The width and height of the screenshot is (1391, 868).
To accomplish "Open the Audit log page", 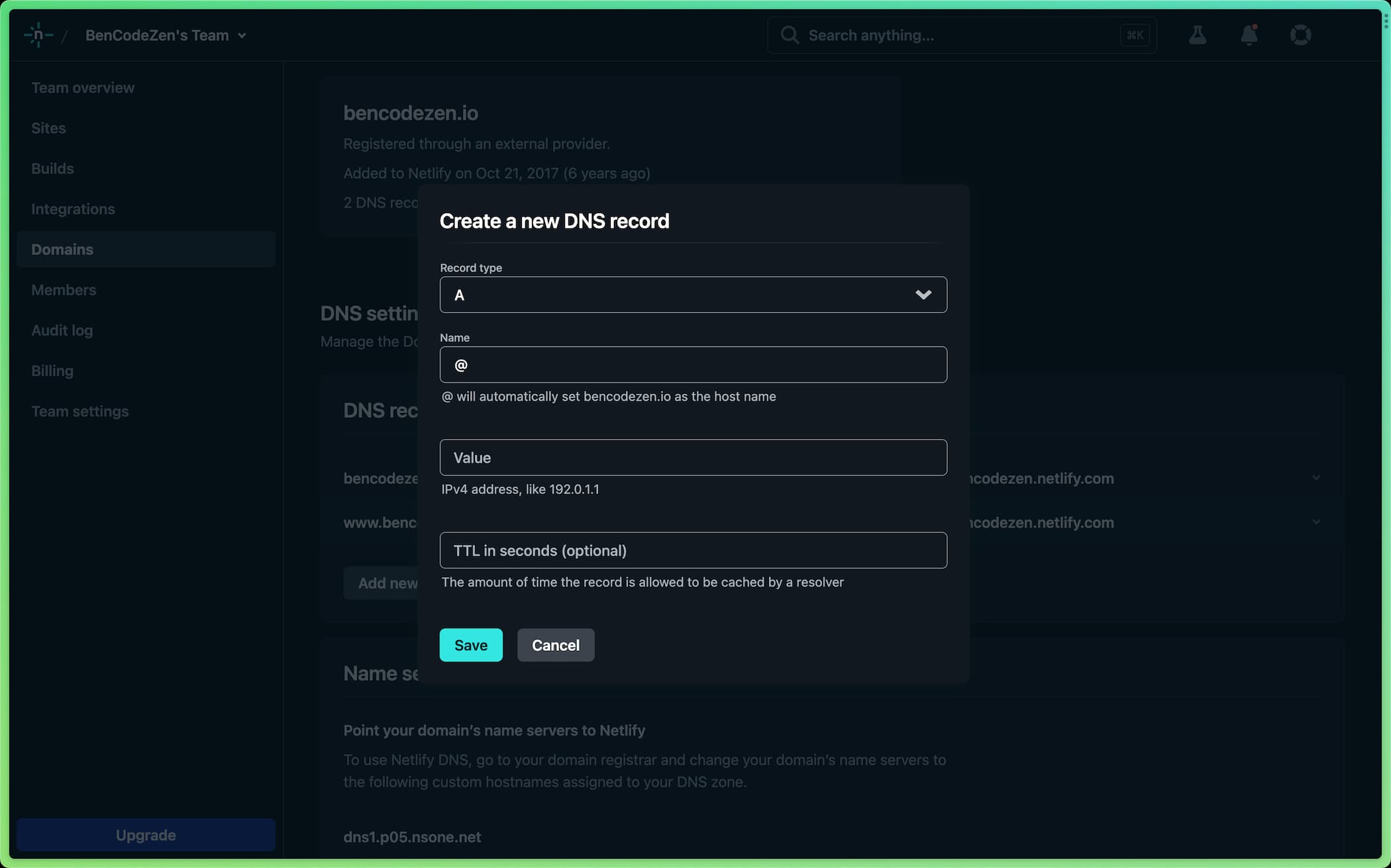I will pos(62,330).
